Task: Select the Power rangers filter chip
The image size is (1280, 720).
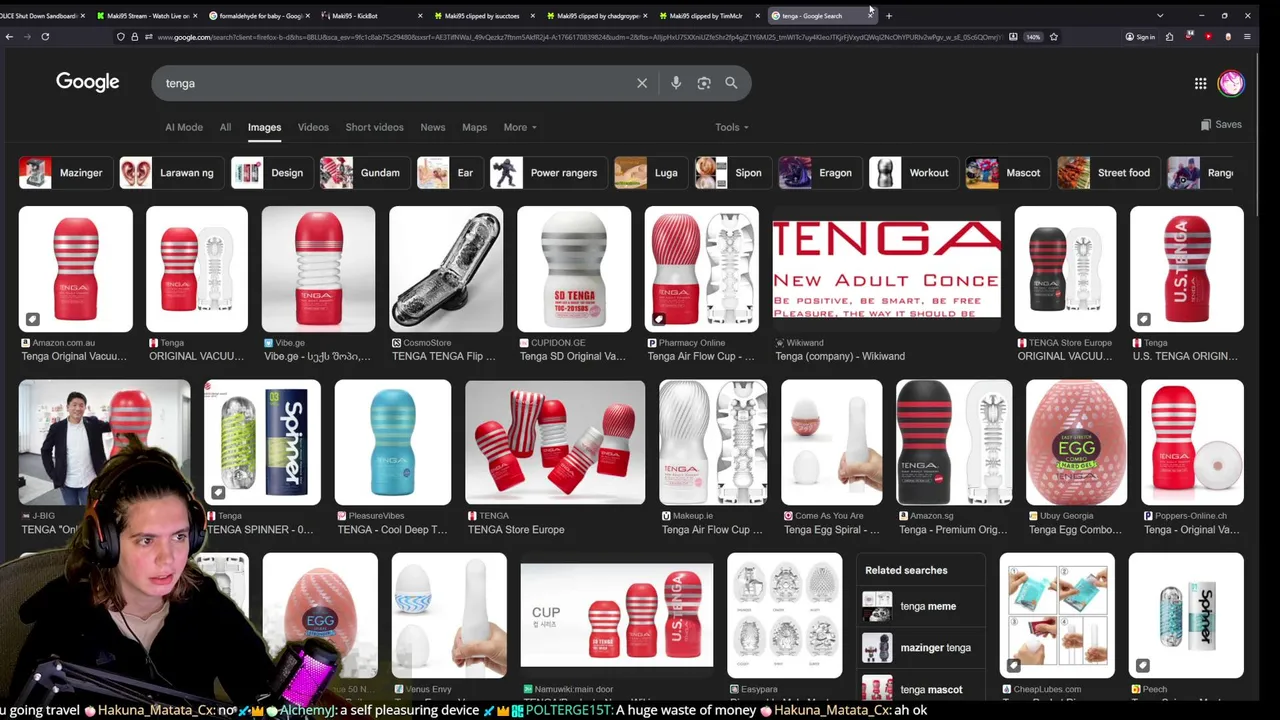Action: (x=547, y=173)
